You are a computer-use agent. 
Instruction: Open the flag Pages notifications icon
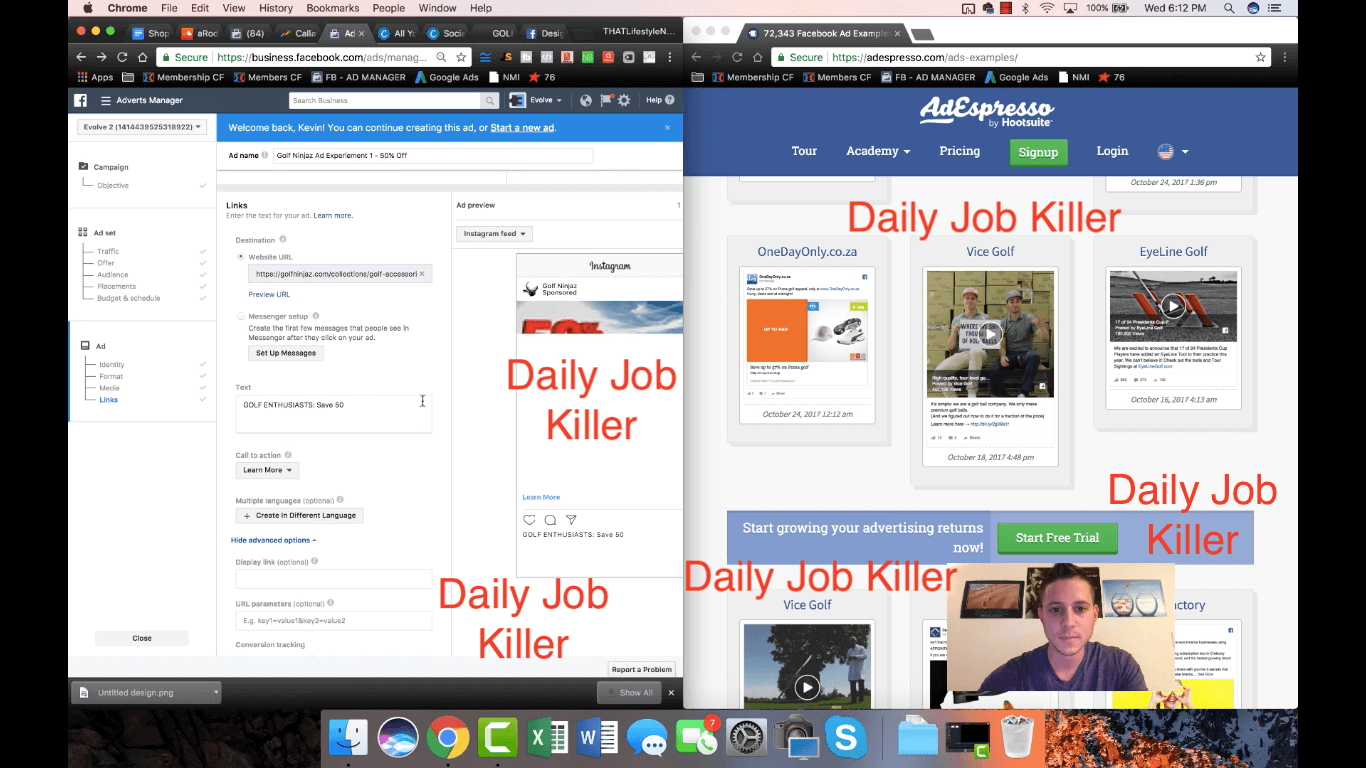click(606, 100)
